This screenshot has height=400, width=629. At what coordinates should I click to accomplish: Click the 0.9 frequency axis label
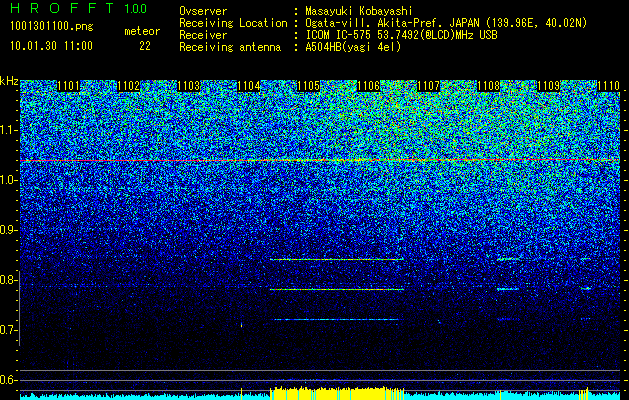click(9, 230)
